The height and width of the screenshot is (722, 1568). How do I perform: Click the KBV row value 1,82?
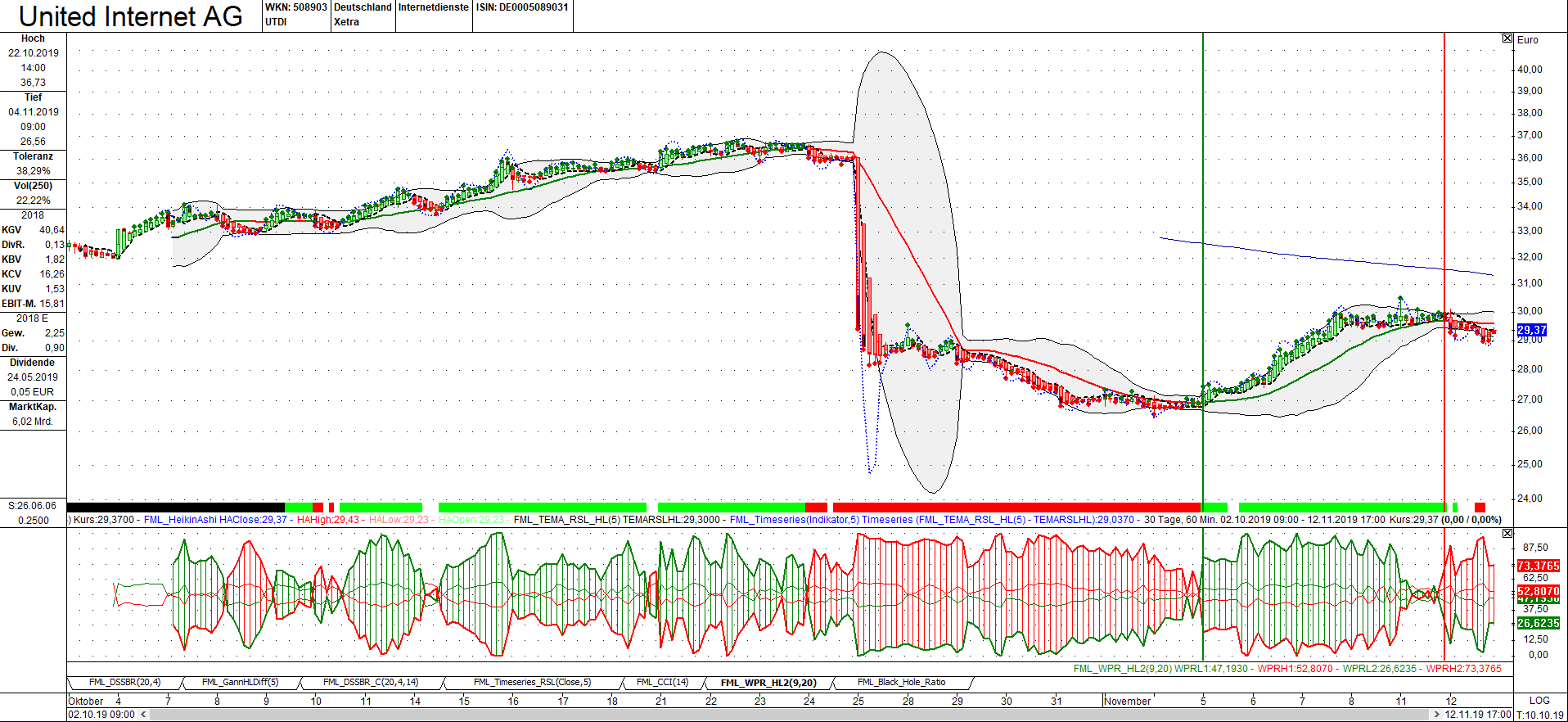[55, 259]
